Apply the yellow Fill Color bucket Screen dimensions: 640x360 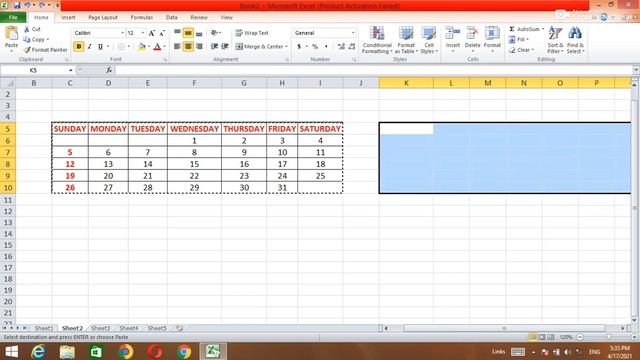(142, 47)
